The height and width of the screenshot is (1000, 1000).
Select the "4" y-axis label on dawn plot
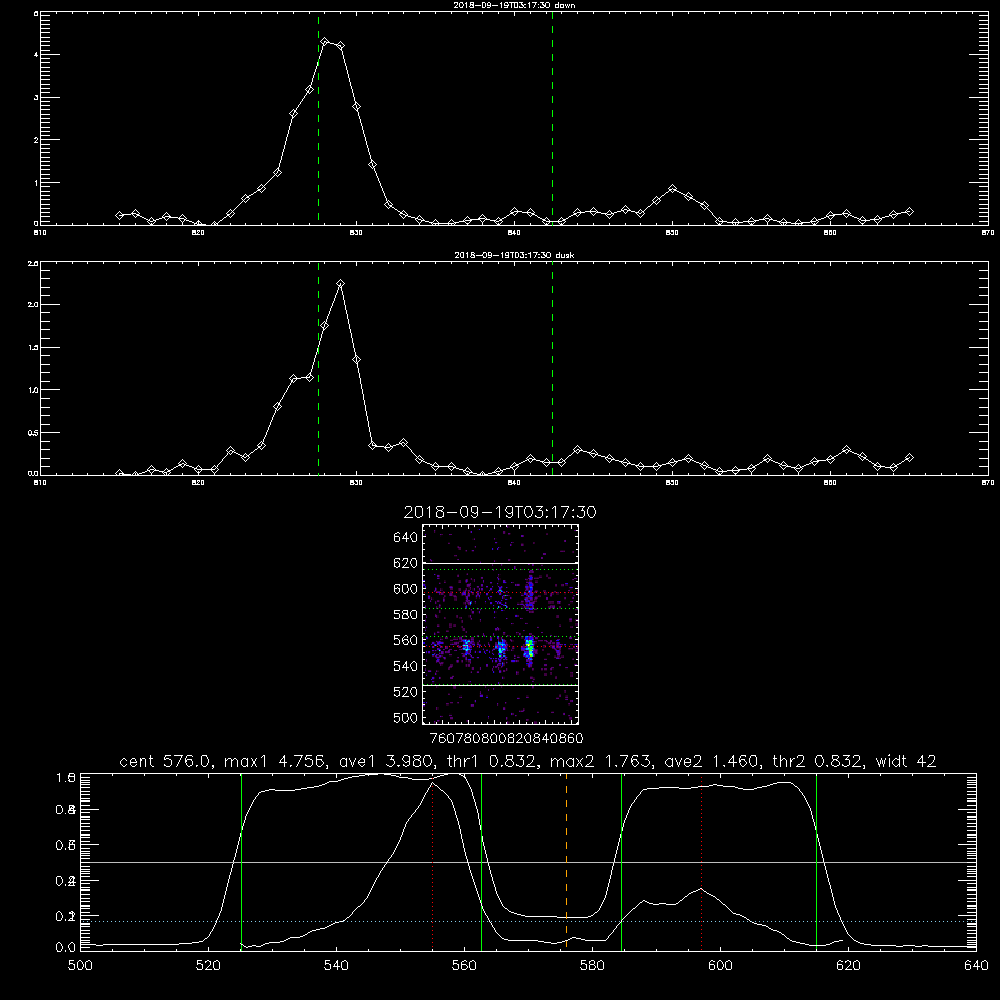(x=36, y=55)
